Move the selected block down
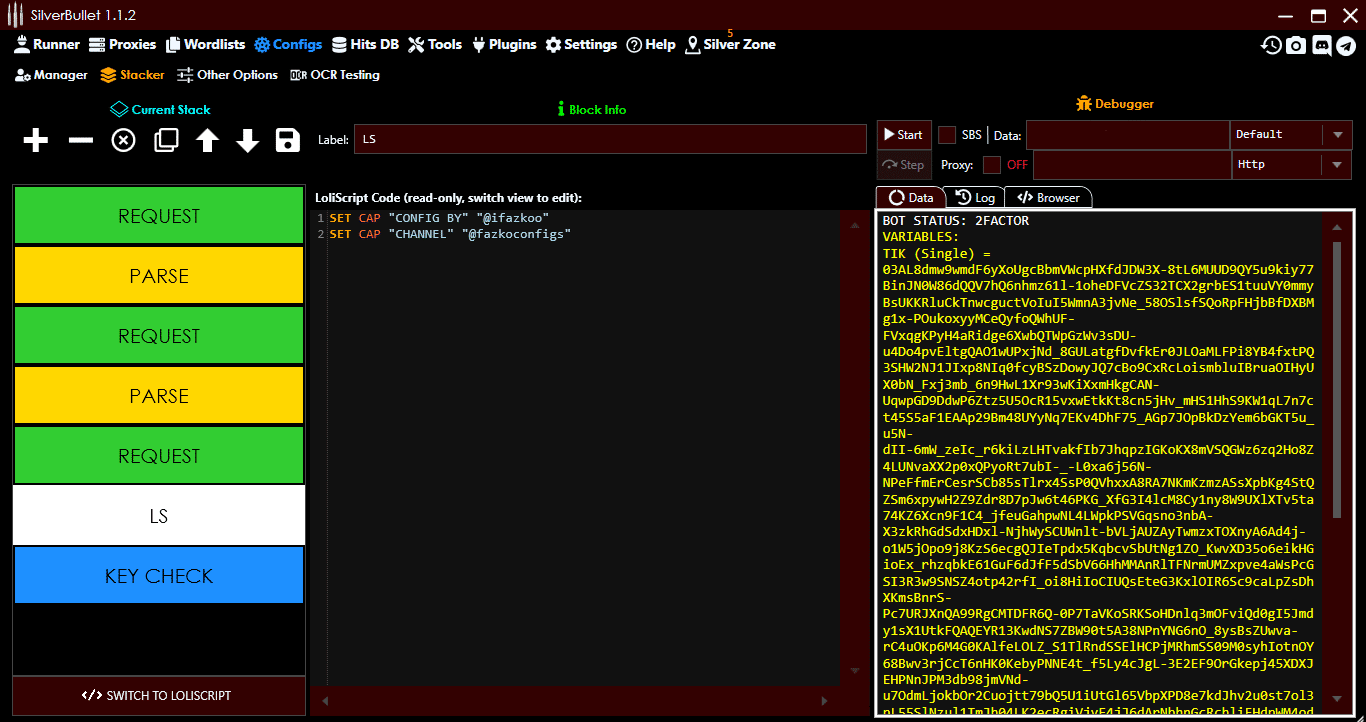 click(x=246, y=140)
